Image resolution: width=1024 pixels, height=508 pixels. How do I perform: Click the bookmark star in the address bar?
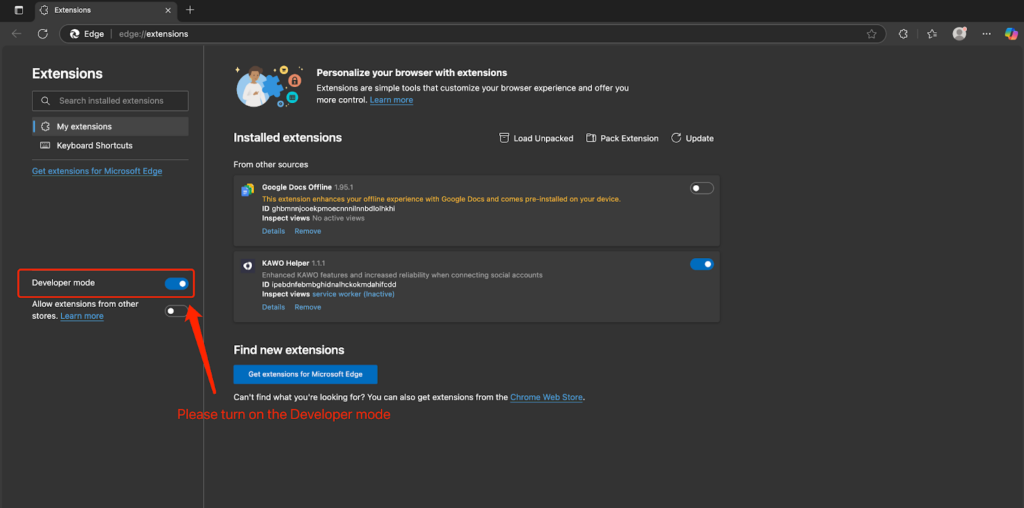point(871,33)
